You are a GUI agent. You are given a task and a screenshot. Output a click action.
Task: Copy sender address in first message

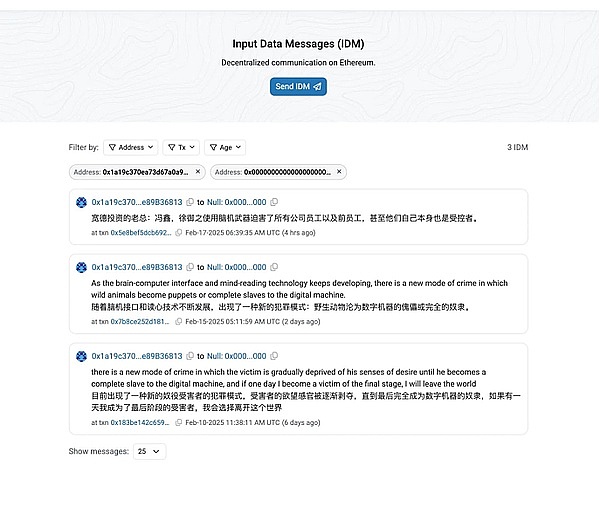coord(189,202)
